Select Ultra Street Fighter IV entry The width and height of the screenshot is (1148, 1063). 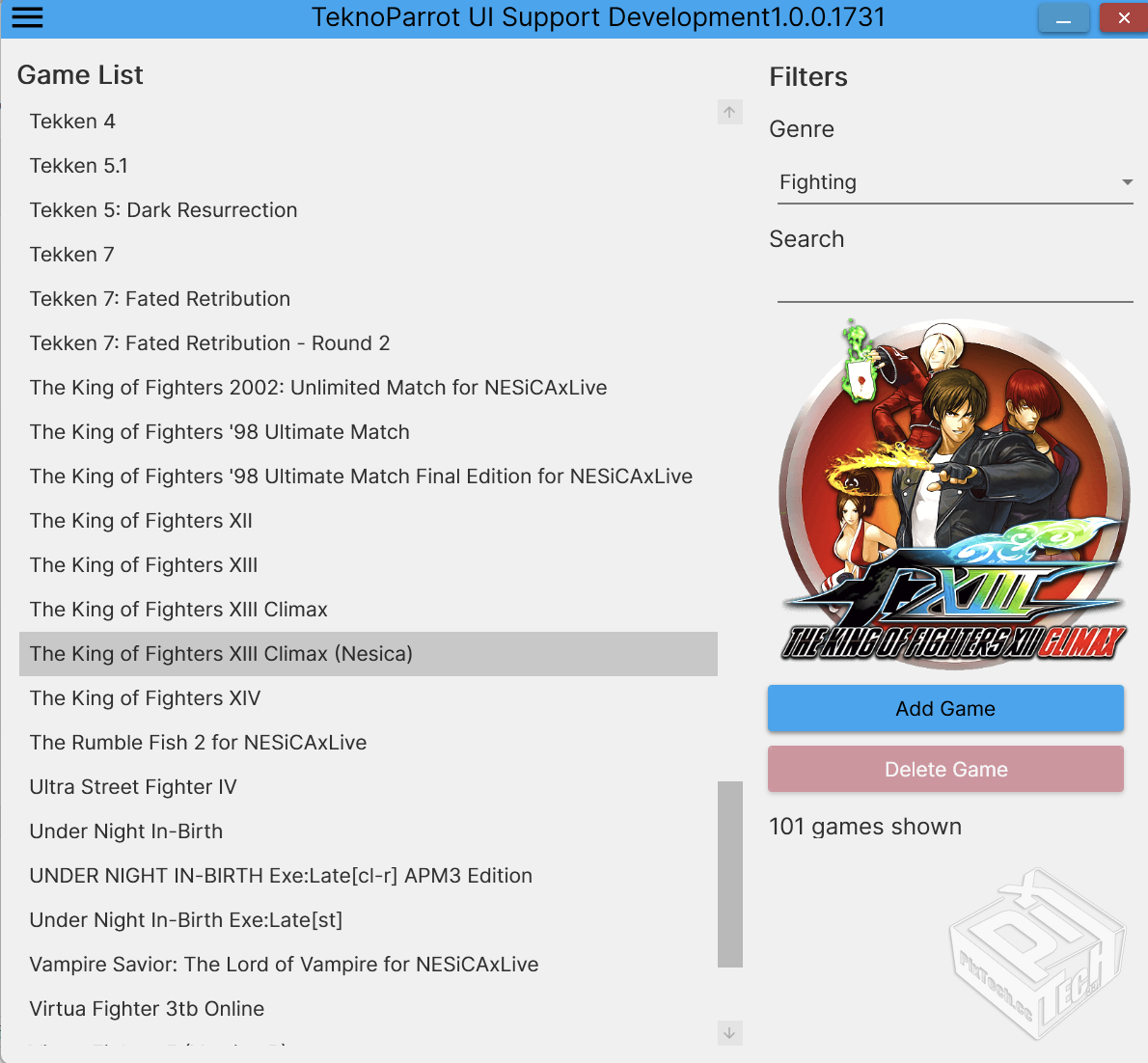(x=133, y=787)
